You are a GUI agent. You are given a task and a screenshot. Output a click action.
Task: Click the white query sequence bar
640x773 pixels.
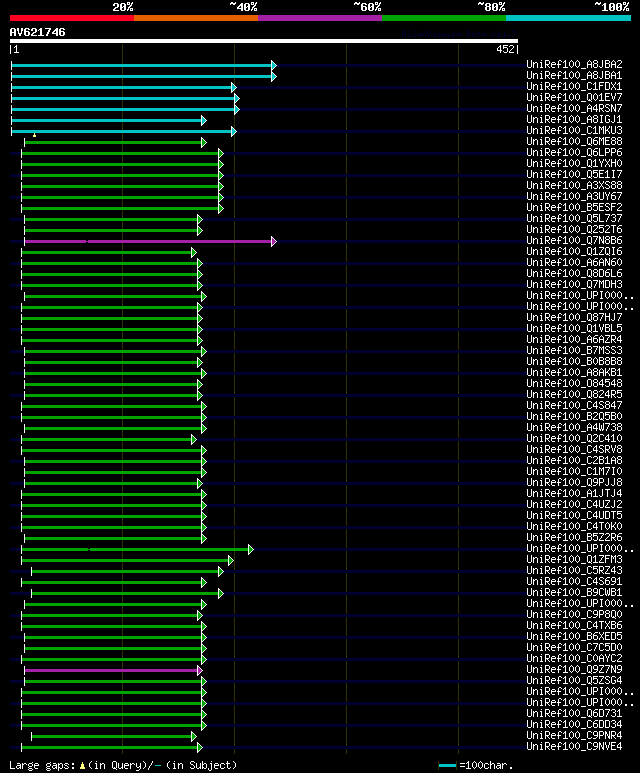point(264,41)
